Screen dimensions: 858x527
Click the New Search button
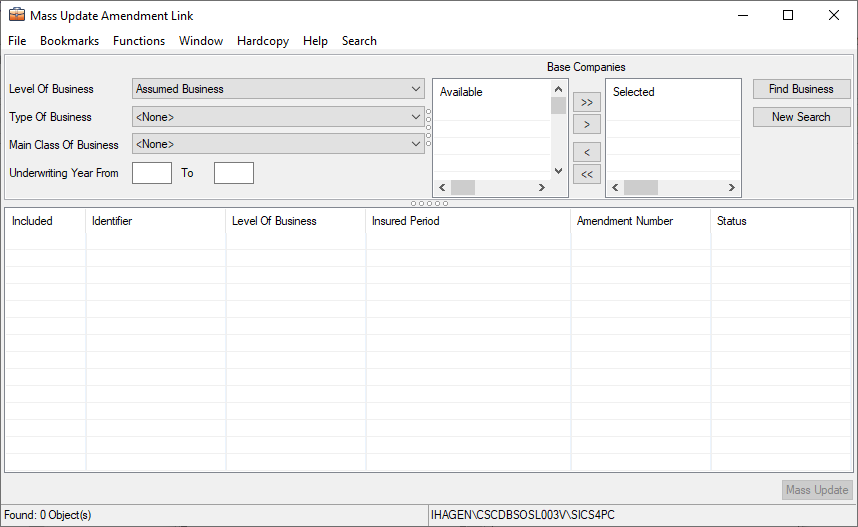click(x=801, y=117)
